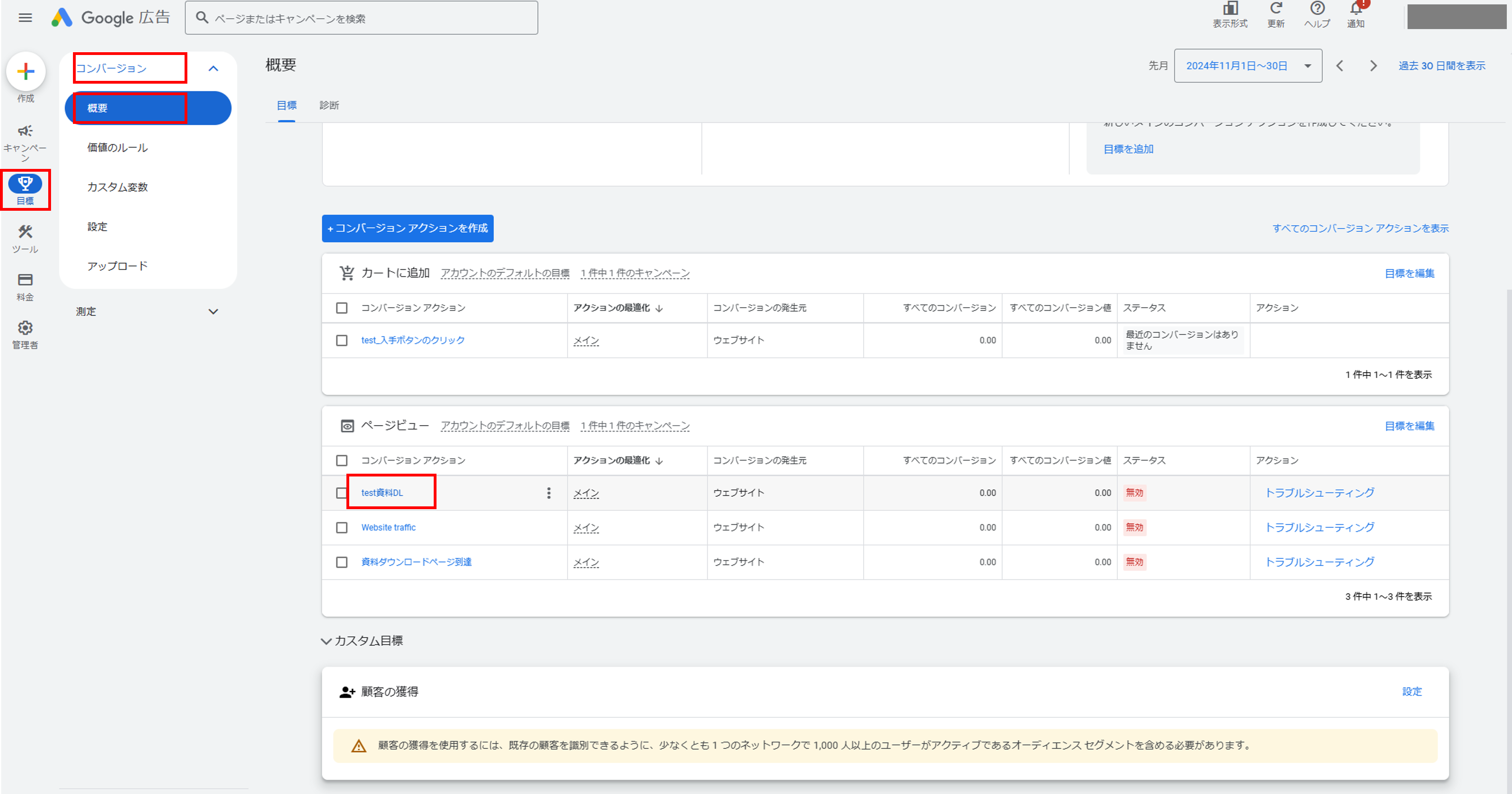Click the search magnifier icon
Screen dimensions: 1512x794
[202, 18]
